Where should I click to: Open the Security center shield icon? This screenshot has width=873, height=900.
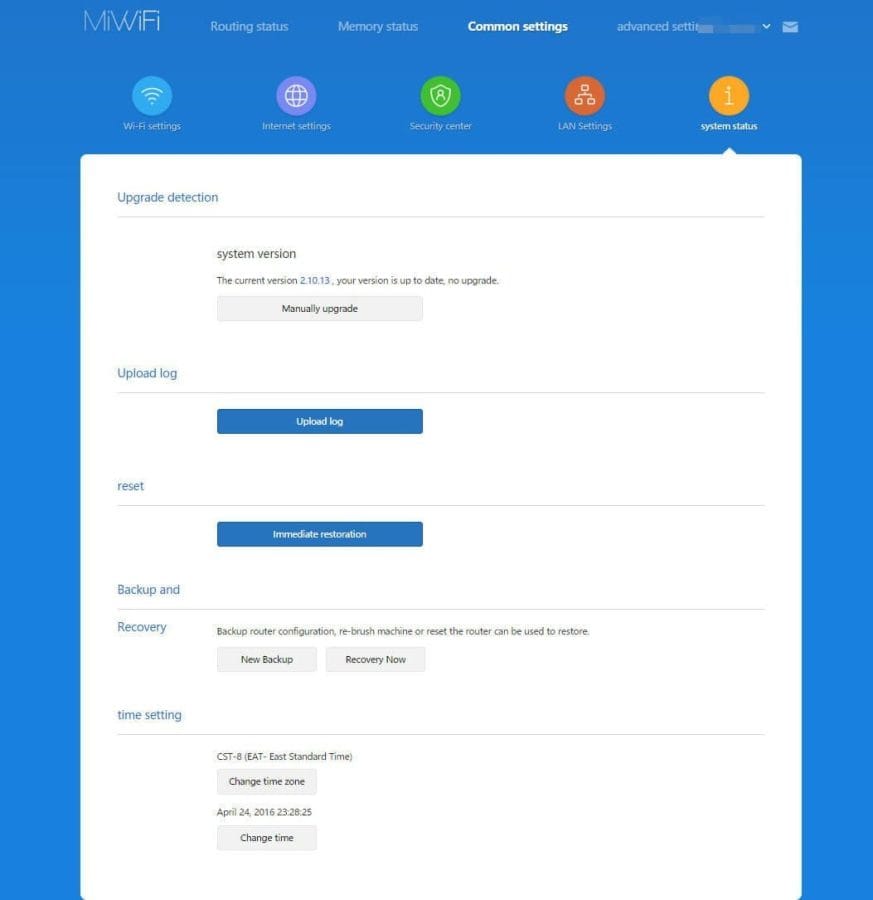coord(440,96)
